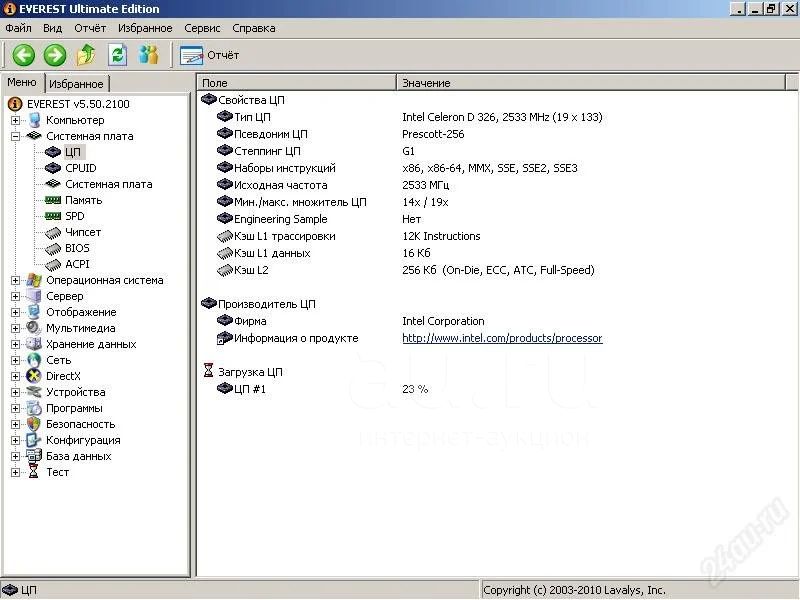The width and height of the screenshot is (800, 600).
Task: Click the EVEREST v5.50.2100 info icon
Action: tap(15, 104)
